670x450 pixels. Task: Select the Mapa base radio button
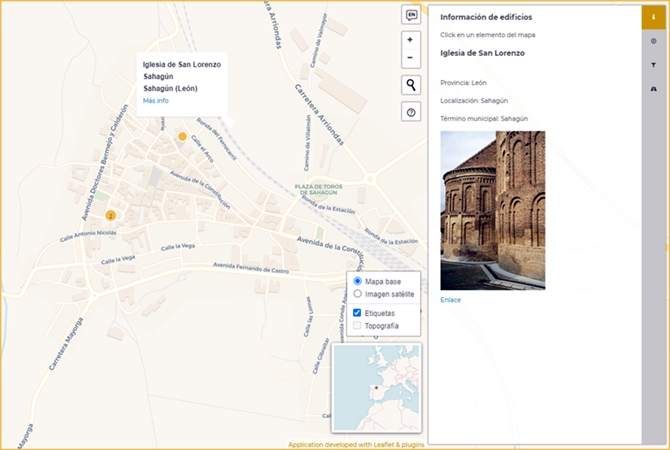click(x=358, y=282)
